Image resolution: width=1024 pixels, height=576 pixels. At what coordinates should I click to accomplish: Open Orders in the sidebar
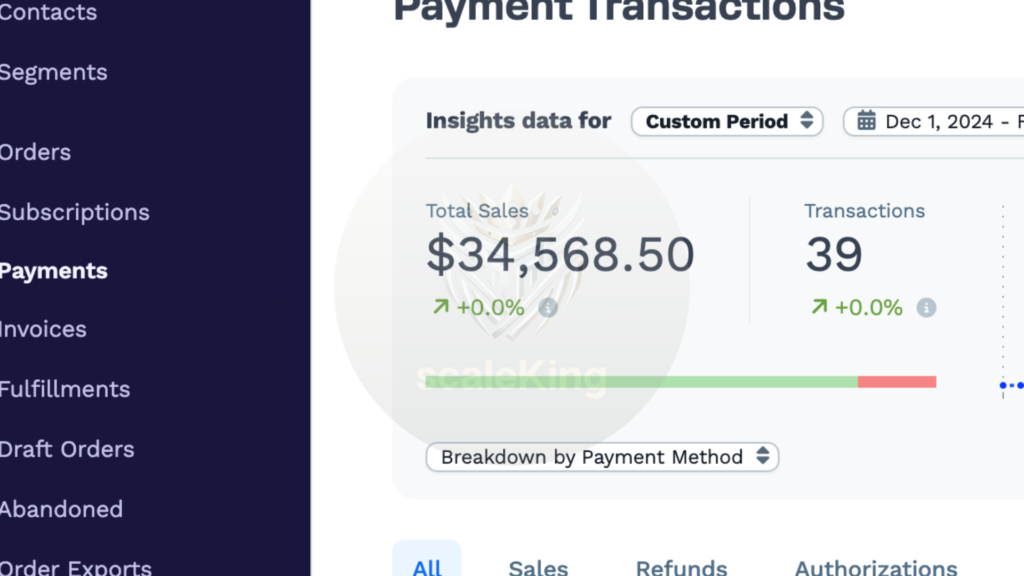35,152
